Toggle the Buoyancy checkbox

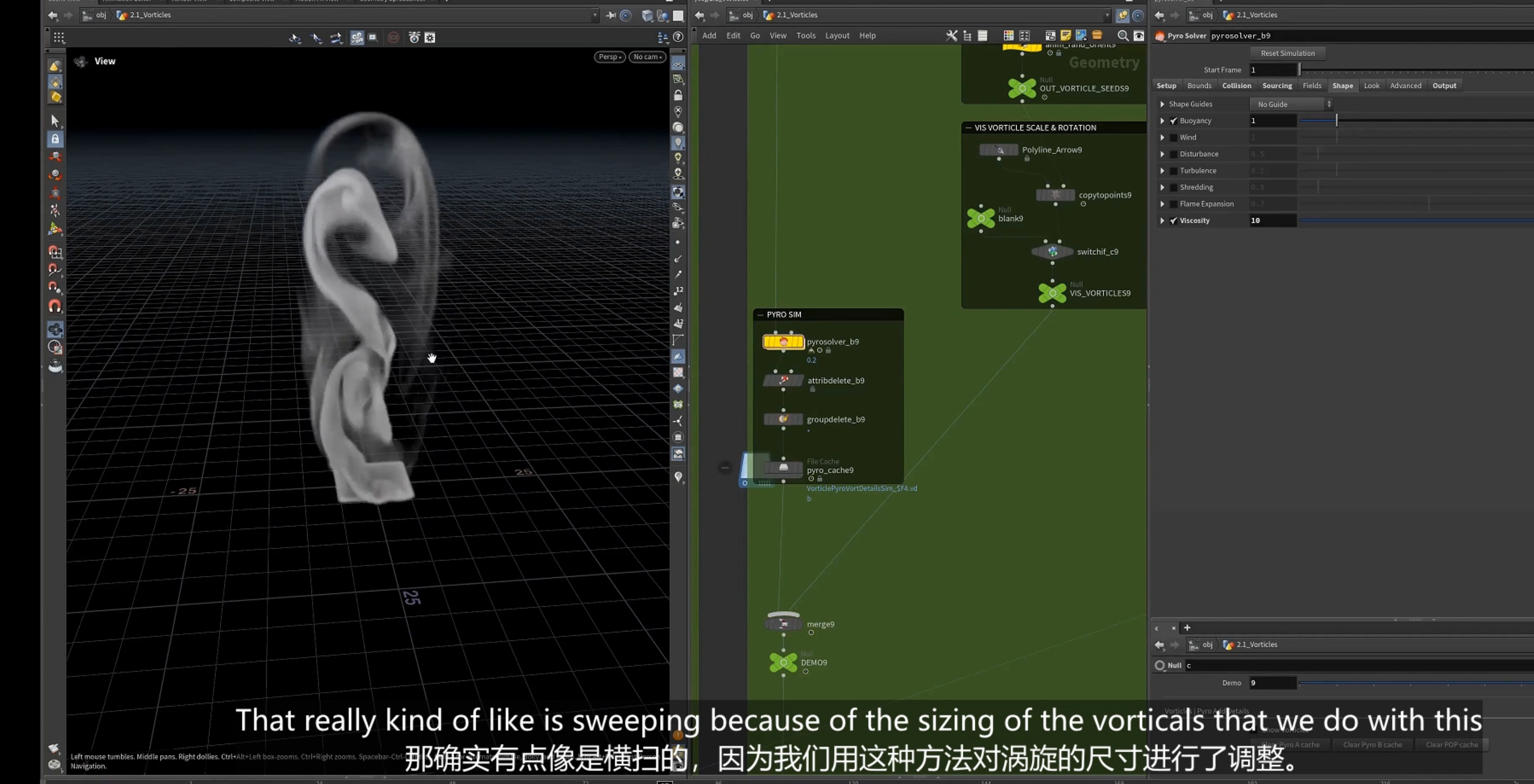[1174, 121]
